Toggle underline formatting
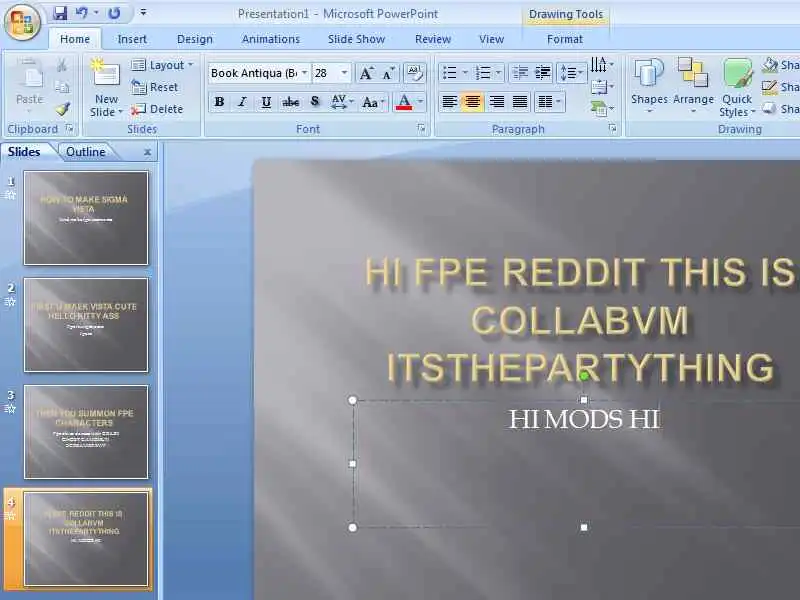 click(x=266, y=102)
